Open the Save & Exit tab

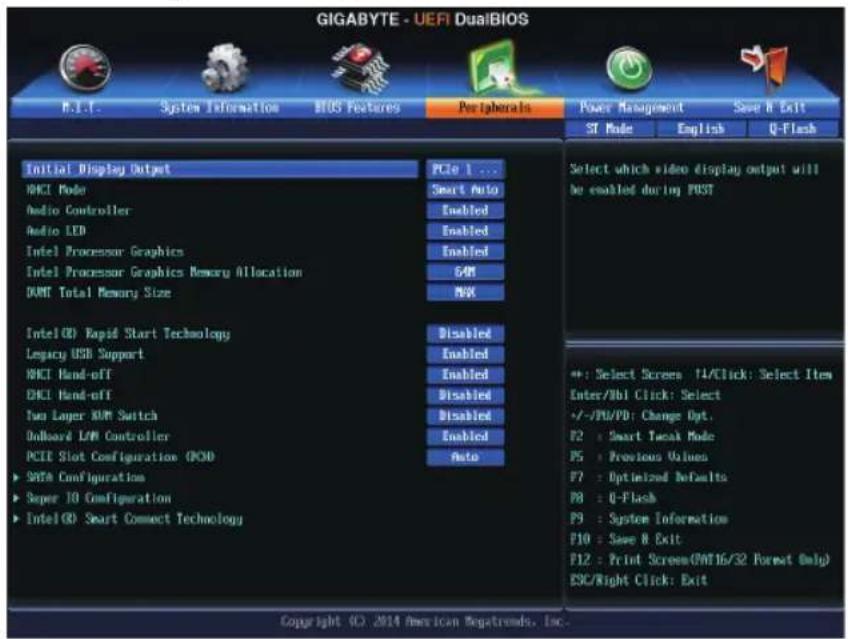(770, 108)
